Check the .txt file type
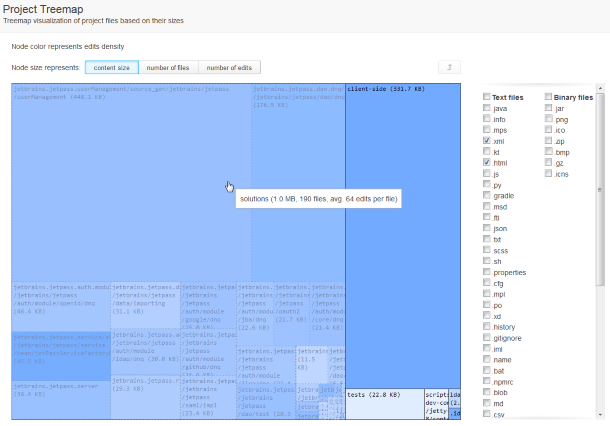This screenshot has height=426, width=610. point(487,238)
